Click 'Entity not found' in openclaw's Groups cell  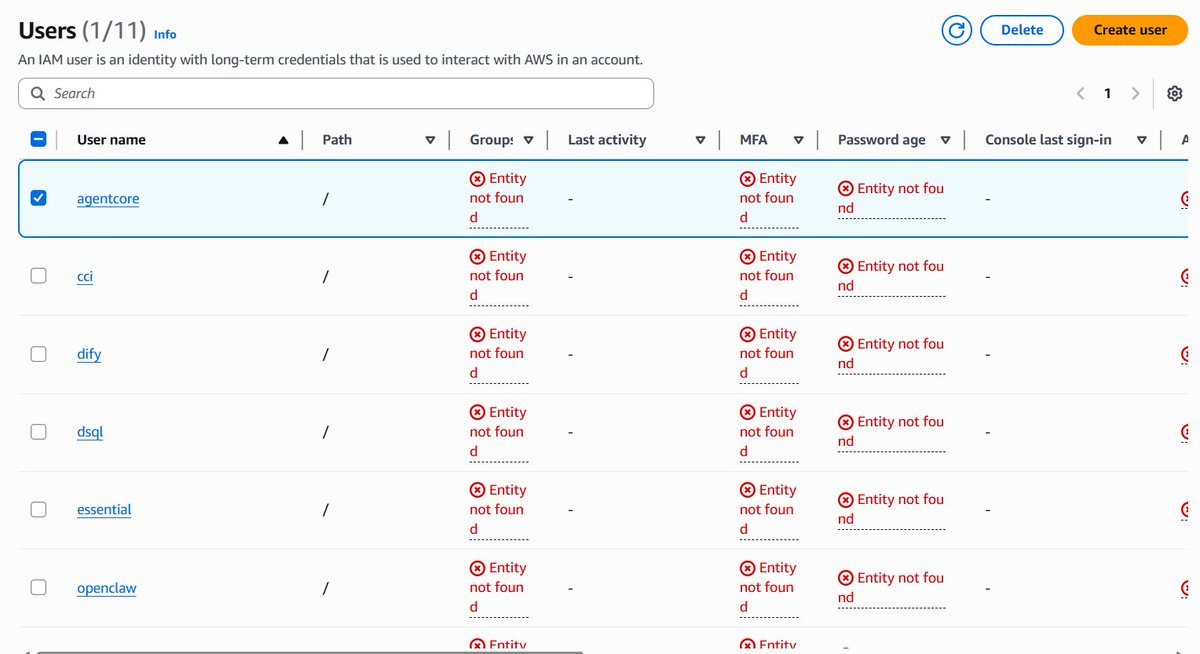498,587
